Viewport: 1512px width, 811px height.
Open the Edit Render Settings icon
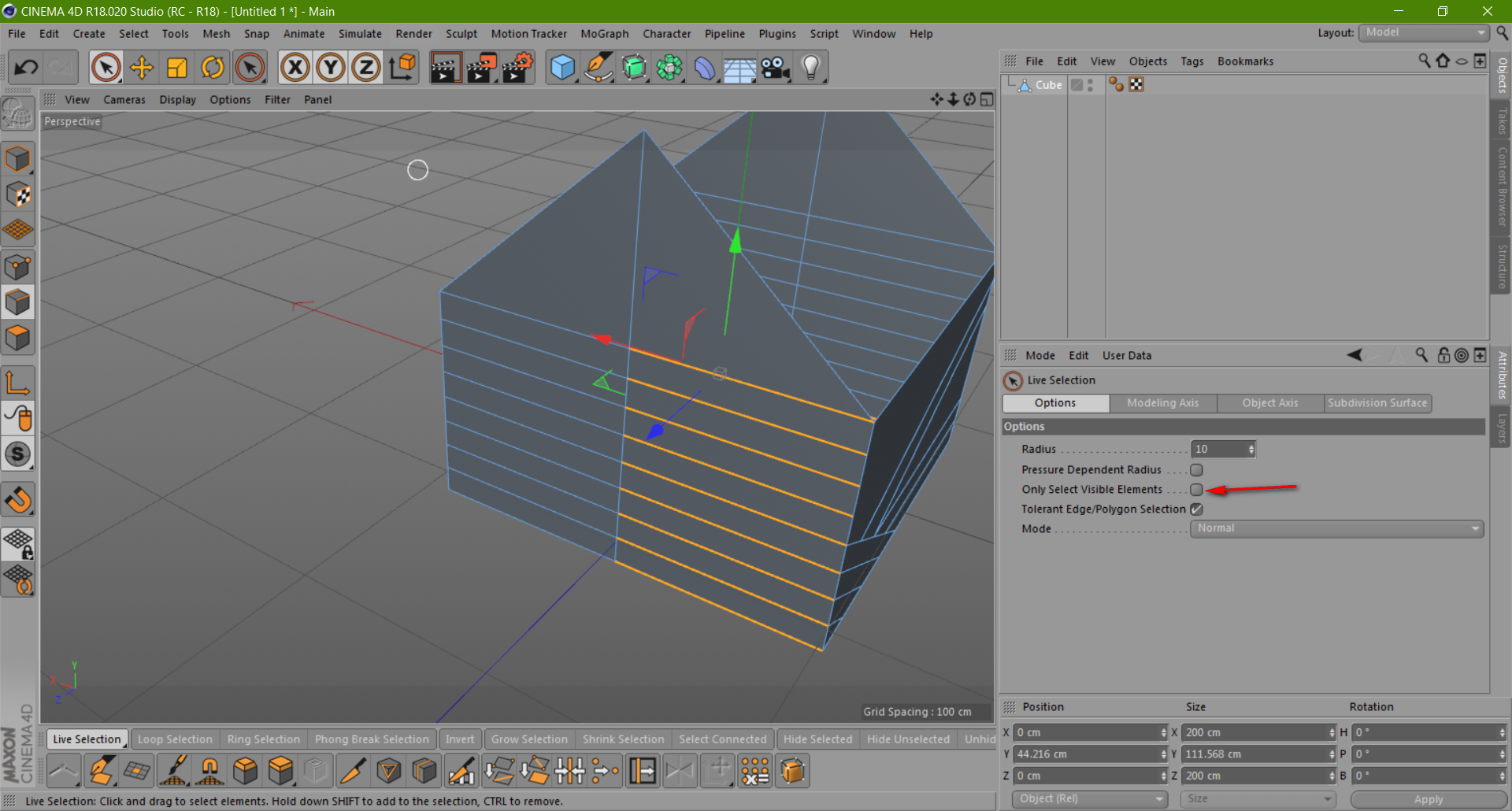tap(517, 68)
